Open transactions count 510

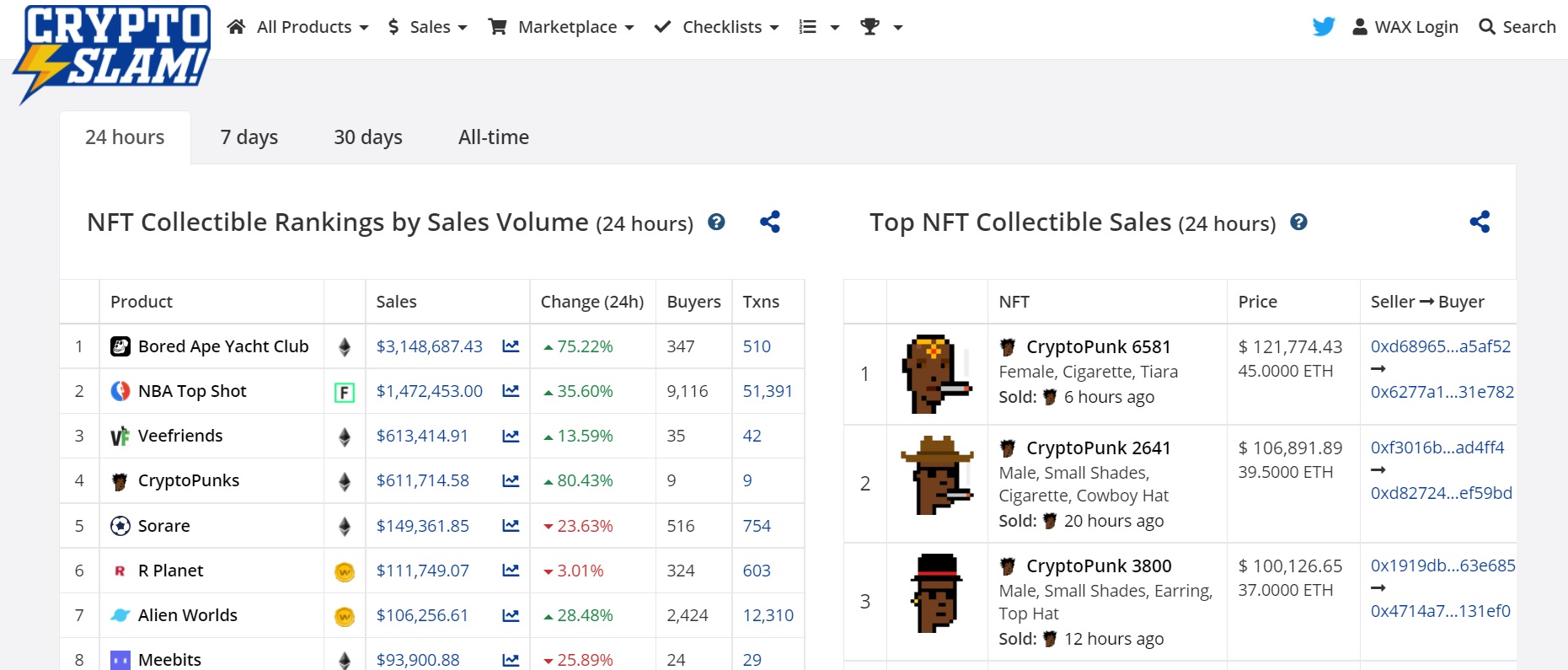coord(757,346)
